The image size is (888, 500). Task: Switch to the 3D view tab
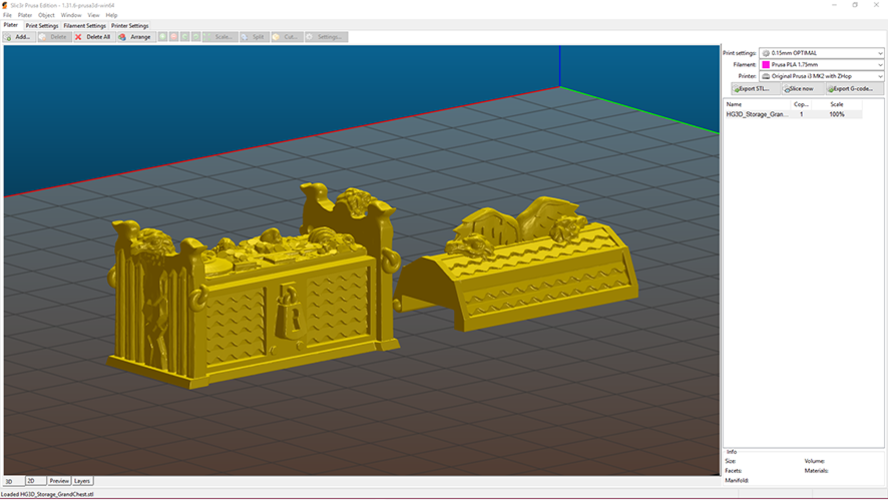point(14,481)
